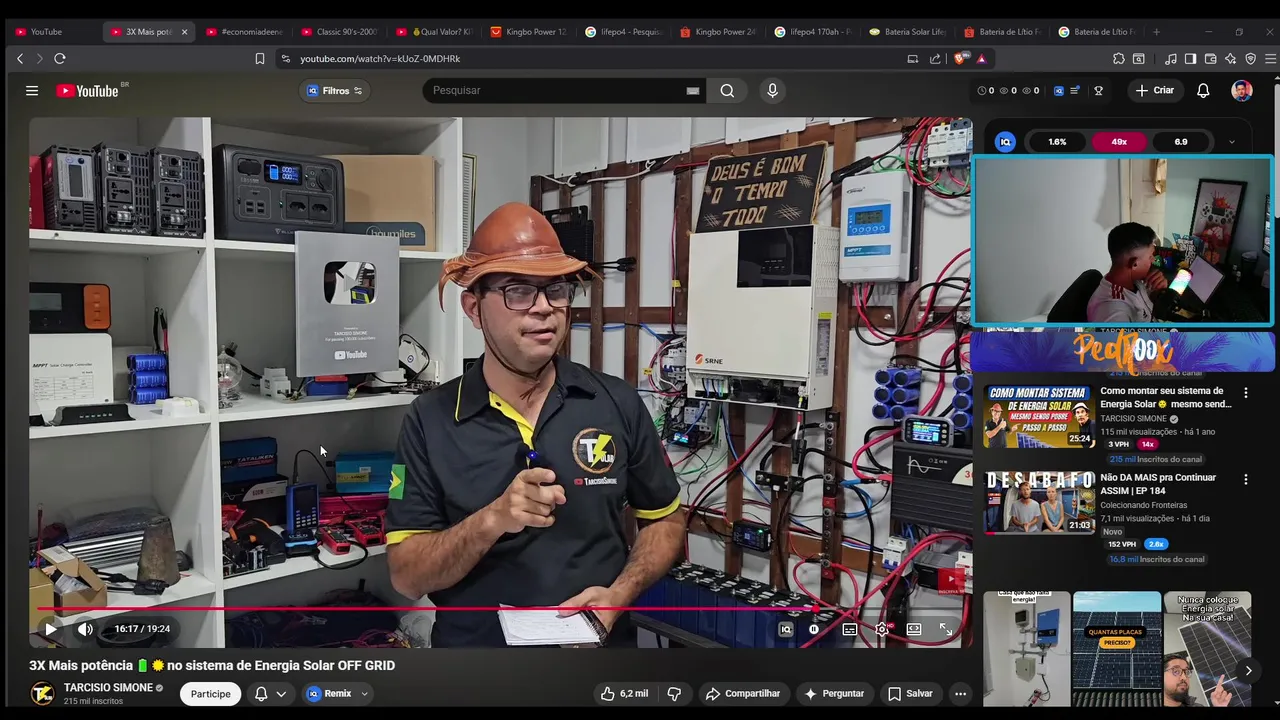This screenshot has height=720, width=1280.
Task: Open player settings gear
Action: 881,629
